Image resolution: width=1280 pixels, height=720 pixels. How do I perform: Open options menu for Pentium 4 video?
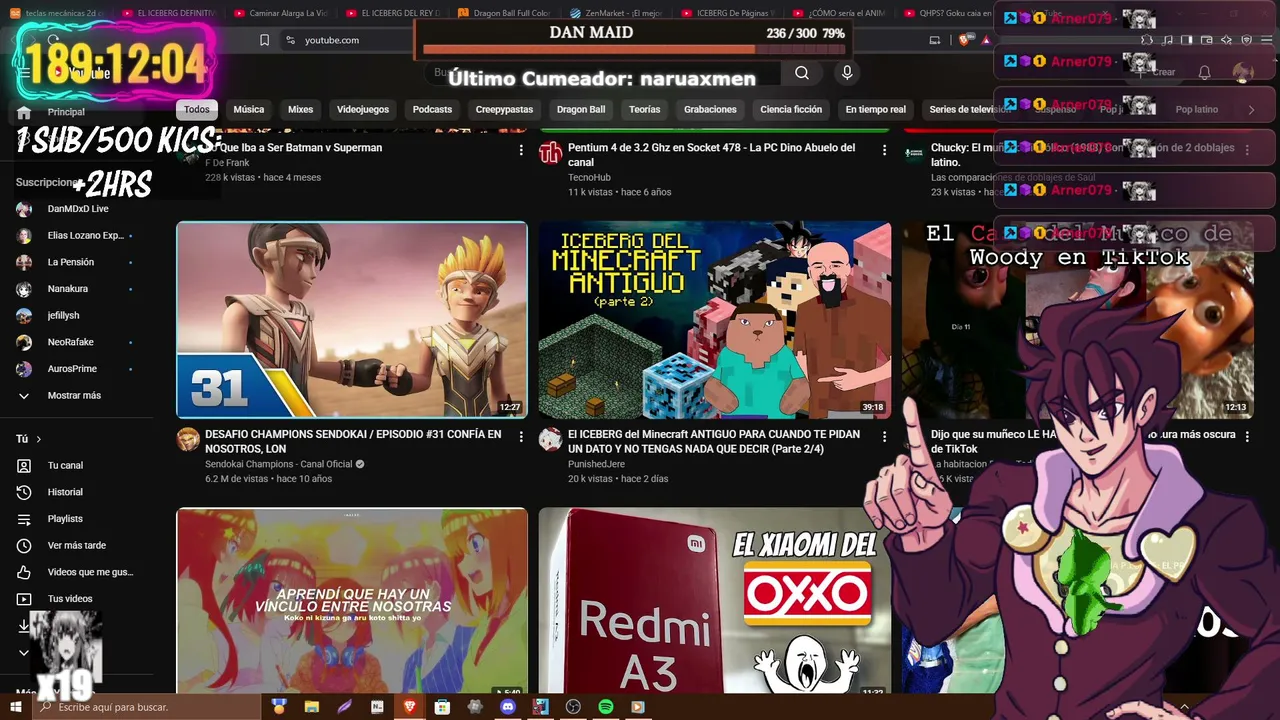tap(884, 150)
